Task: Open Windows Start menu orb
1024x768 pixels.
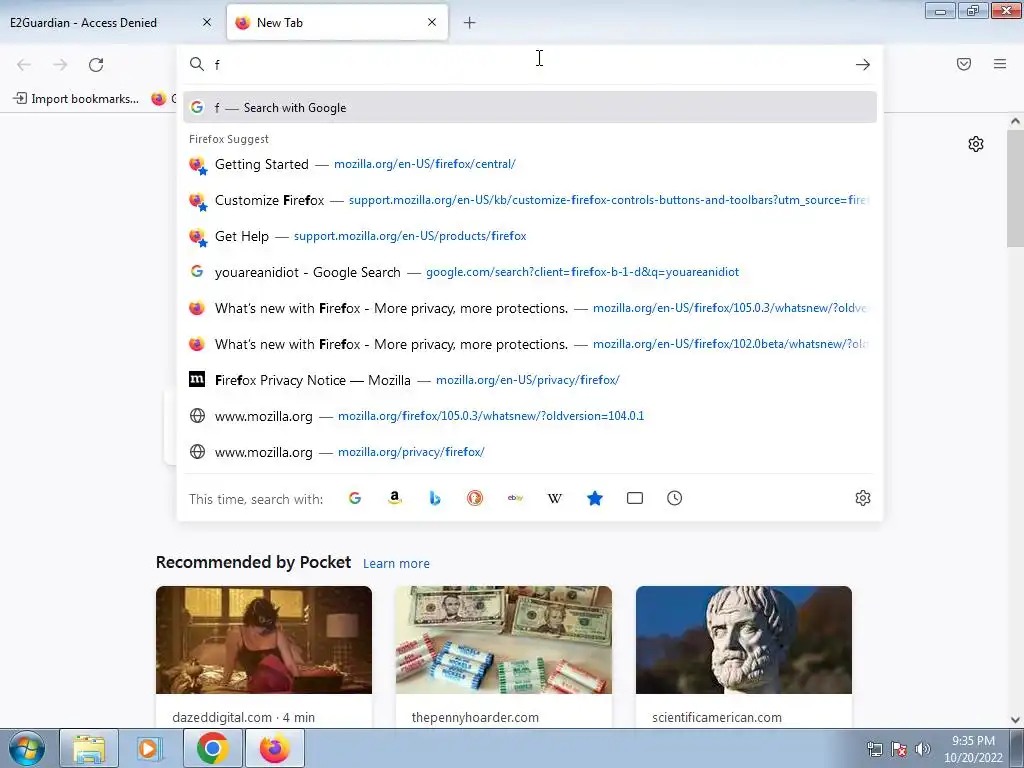Action: click(x=27, y=748)
